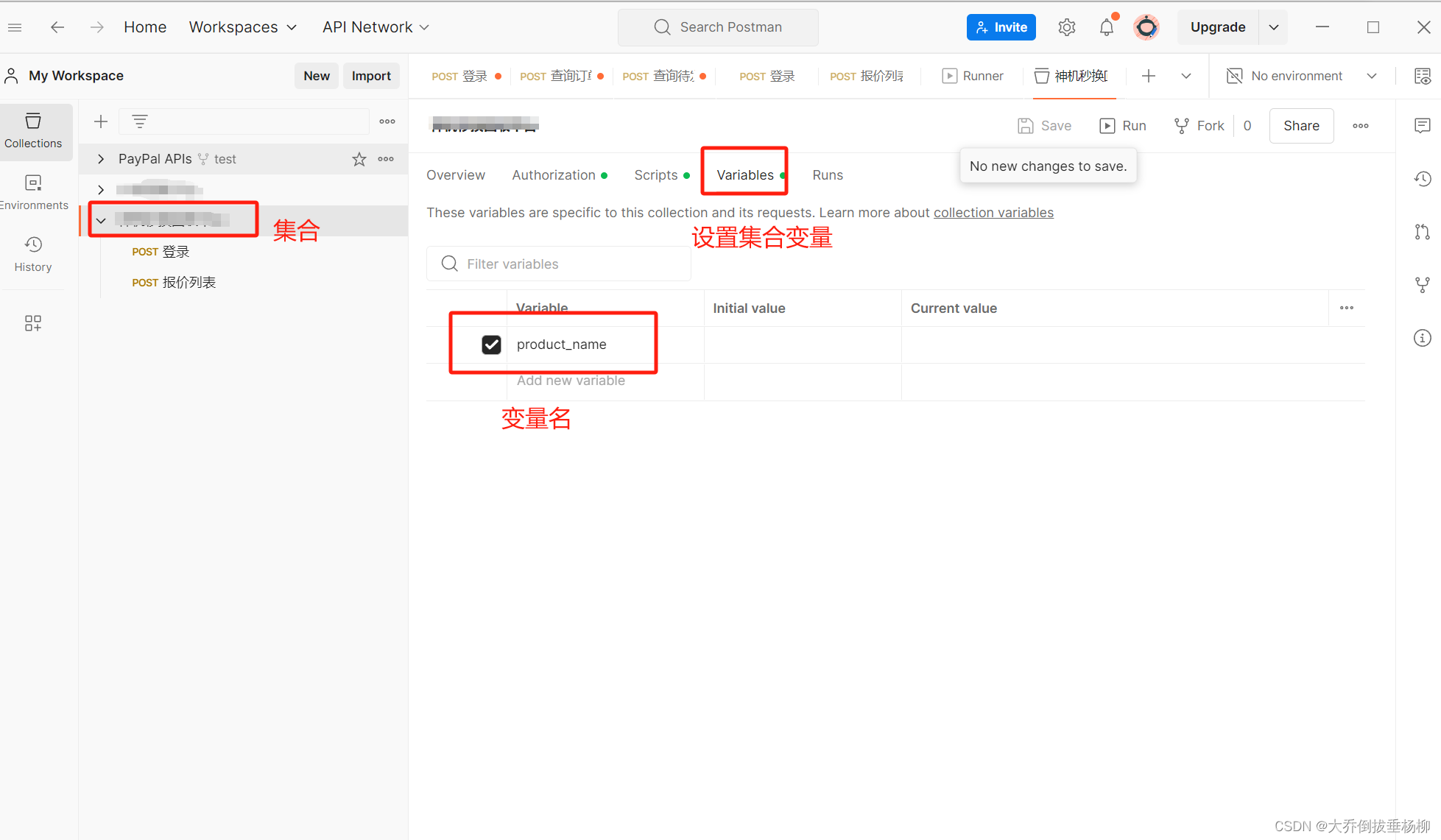
Task: Open the Workspaces dropdown menu
Action: [x=242, y=27]
